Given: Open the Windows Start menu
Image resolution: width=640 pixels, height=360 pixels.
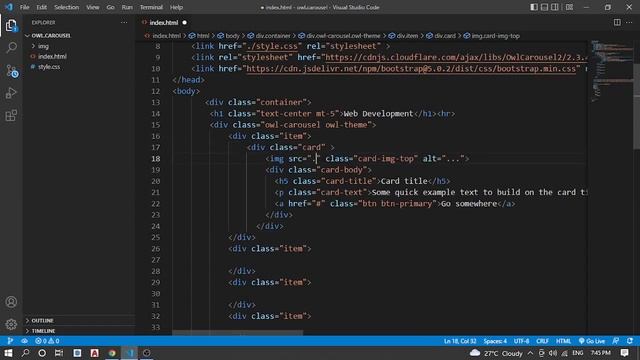Looking at the screenshot, I should pyautogui.click(x=8, y=353).
